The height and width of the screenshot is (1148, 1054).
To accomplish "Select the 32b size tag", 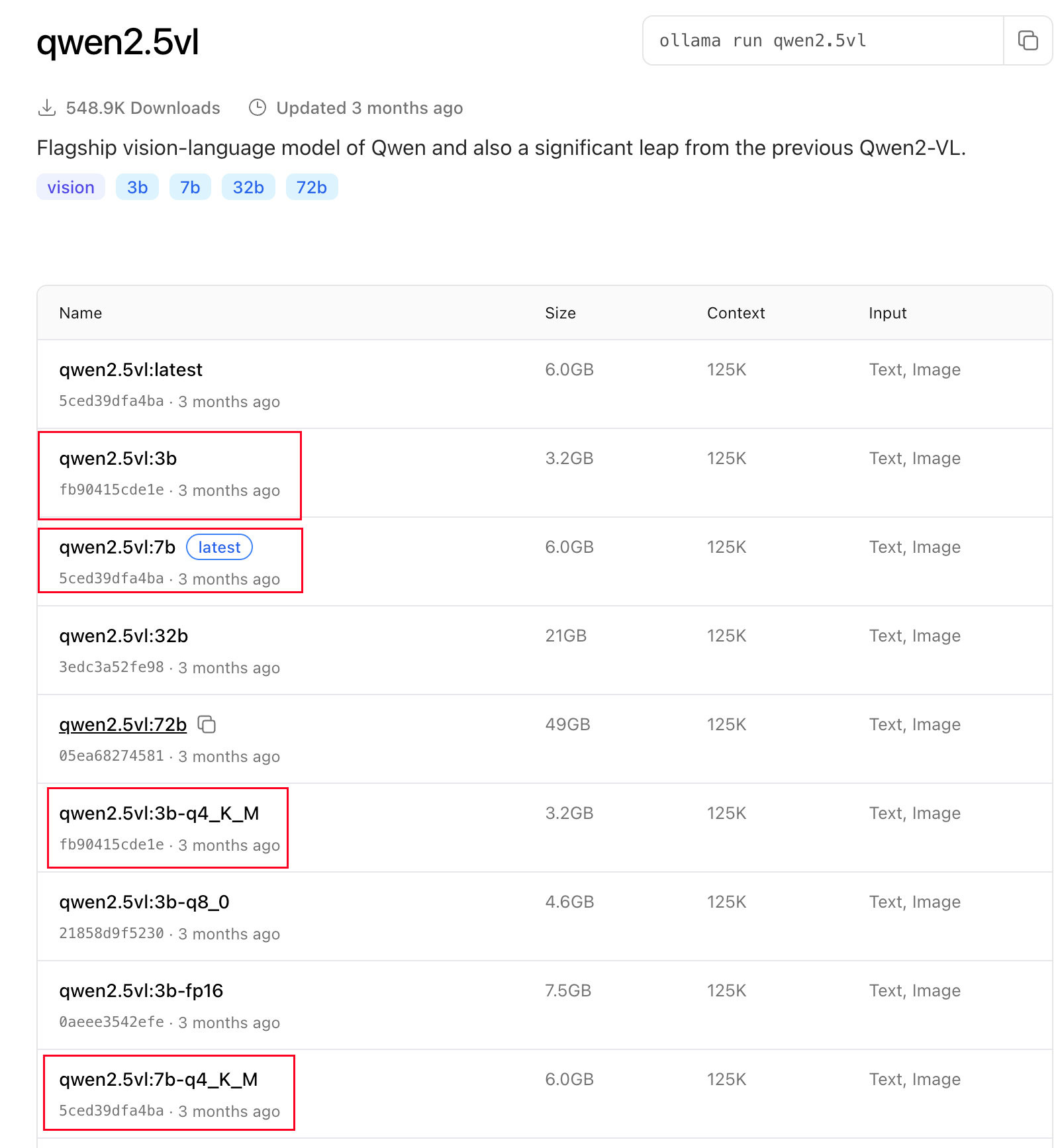I will tap(248, 187).
